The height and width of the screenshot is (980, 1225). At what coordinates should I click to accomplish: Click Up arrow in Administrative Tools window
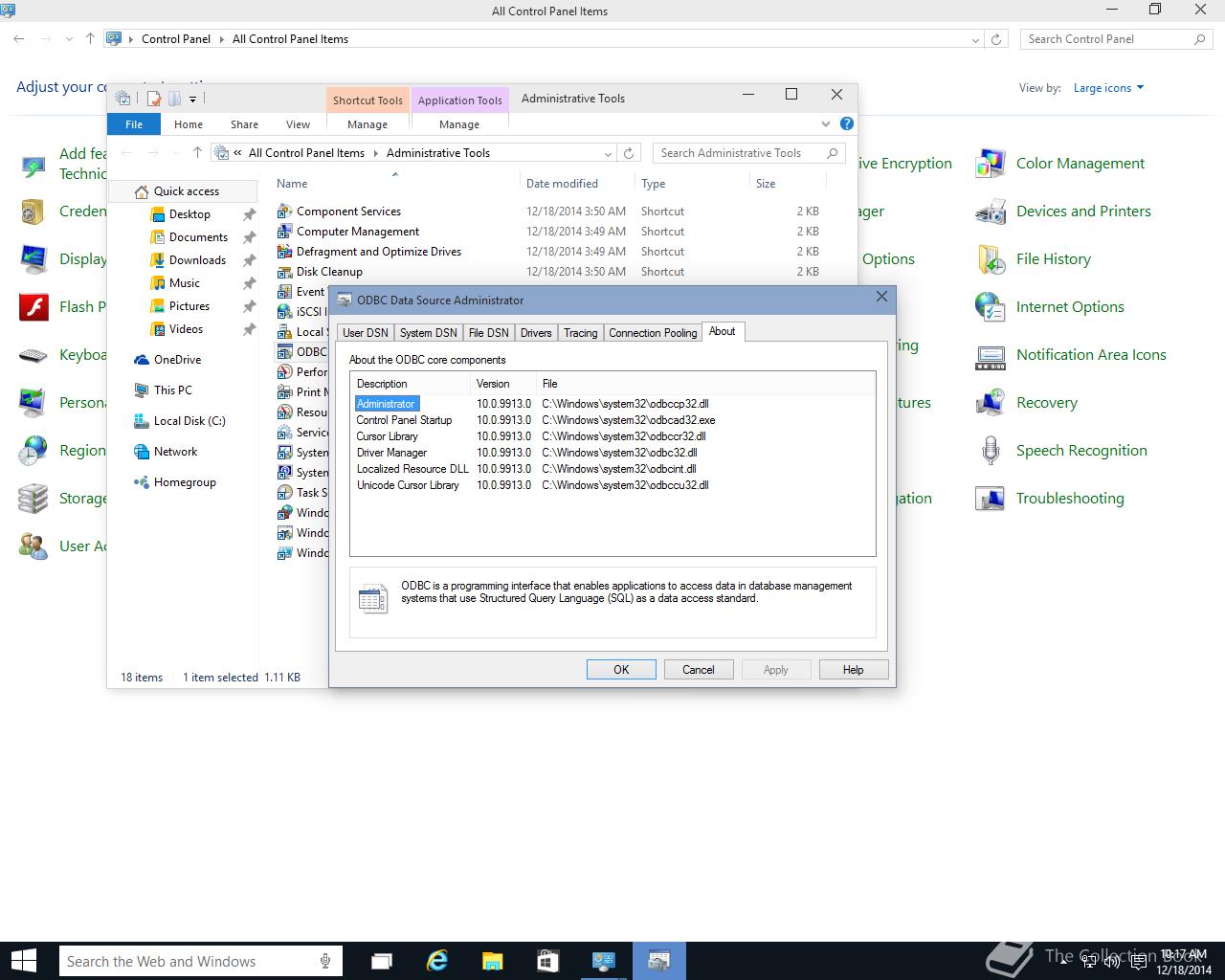tap(197, 153)
